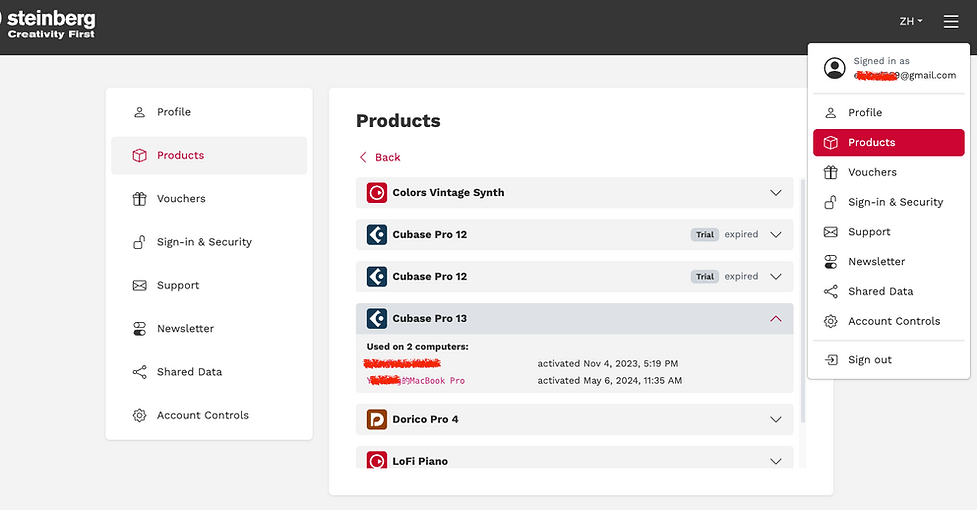Screen dimensions: 977x510
Task: Choose Profile in the account dropdown menu
Action: [889, 113]
